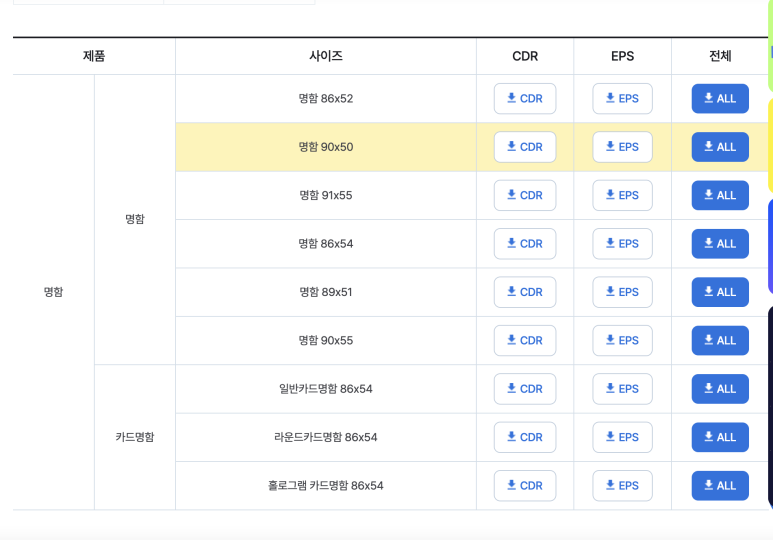Viewport: 773px width, 540px height.
Task: Click the 제품 column header
Action: click(94, 56)
